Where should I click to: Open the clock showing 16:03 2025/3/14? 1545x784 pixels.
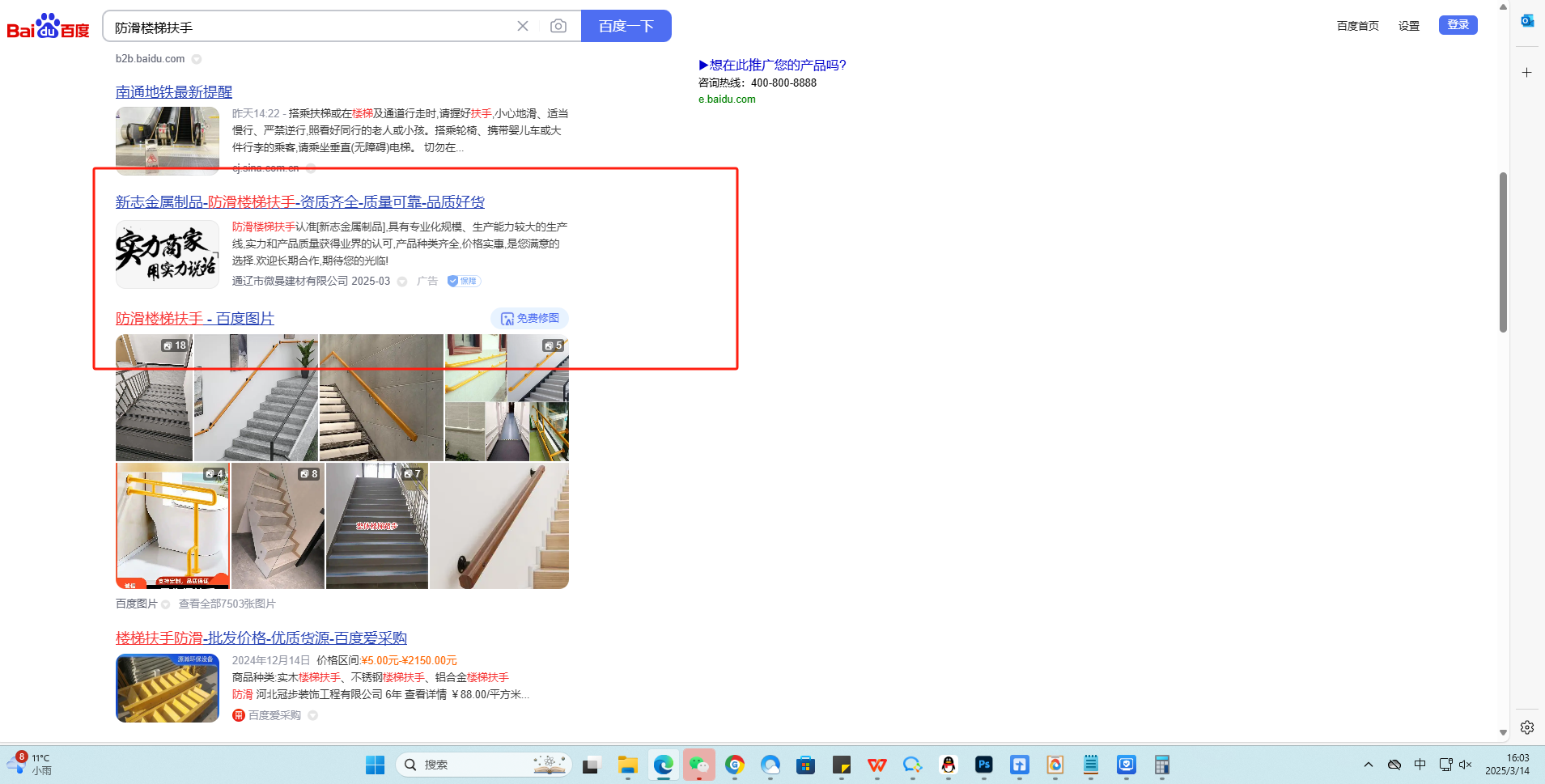pyautogui.click(x=1507, y=765)
